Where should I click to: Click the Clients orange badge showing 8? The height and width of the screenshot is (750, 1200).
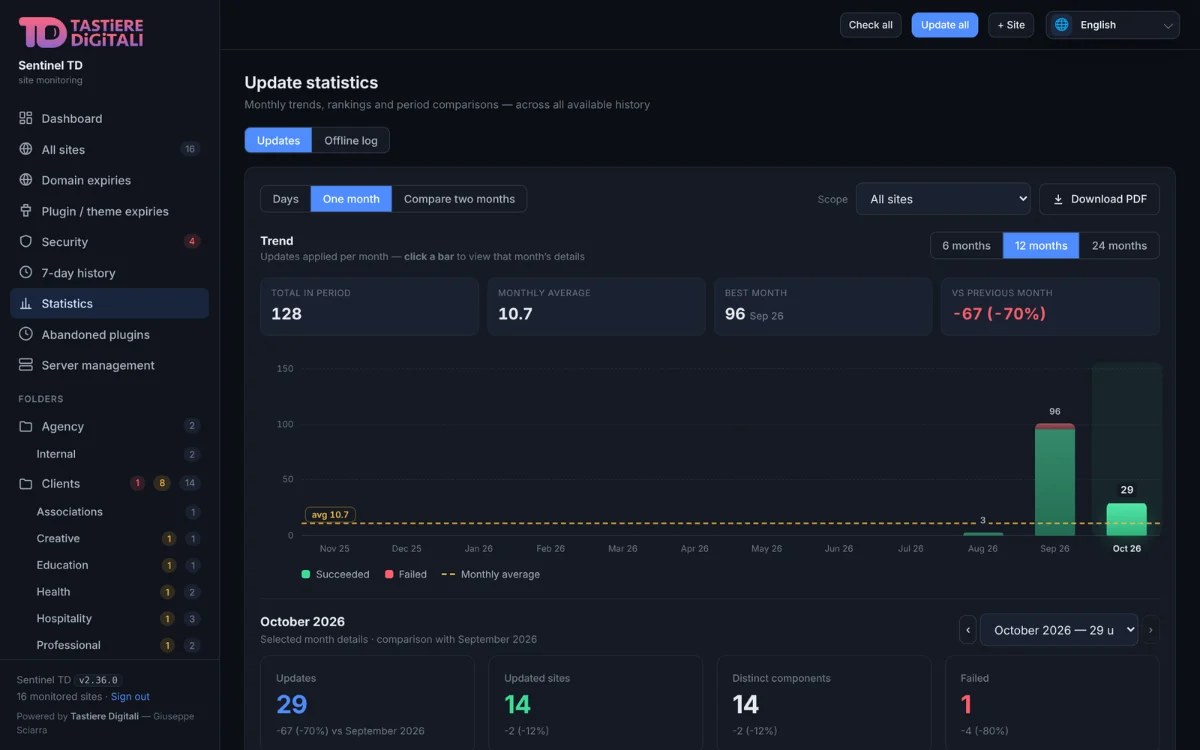click(162, 483)
